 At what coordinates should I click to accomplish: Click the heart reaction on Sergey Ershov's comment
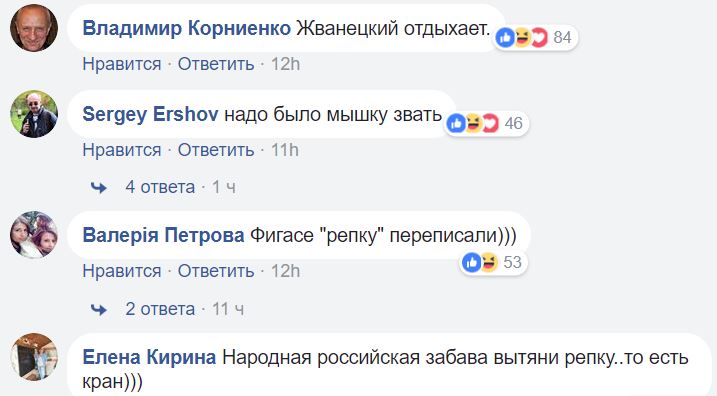tap(489, 123)
